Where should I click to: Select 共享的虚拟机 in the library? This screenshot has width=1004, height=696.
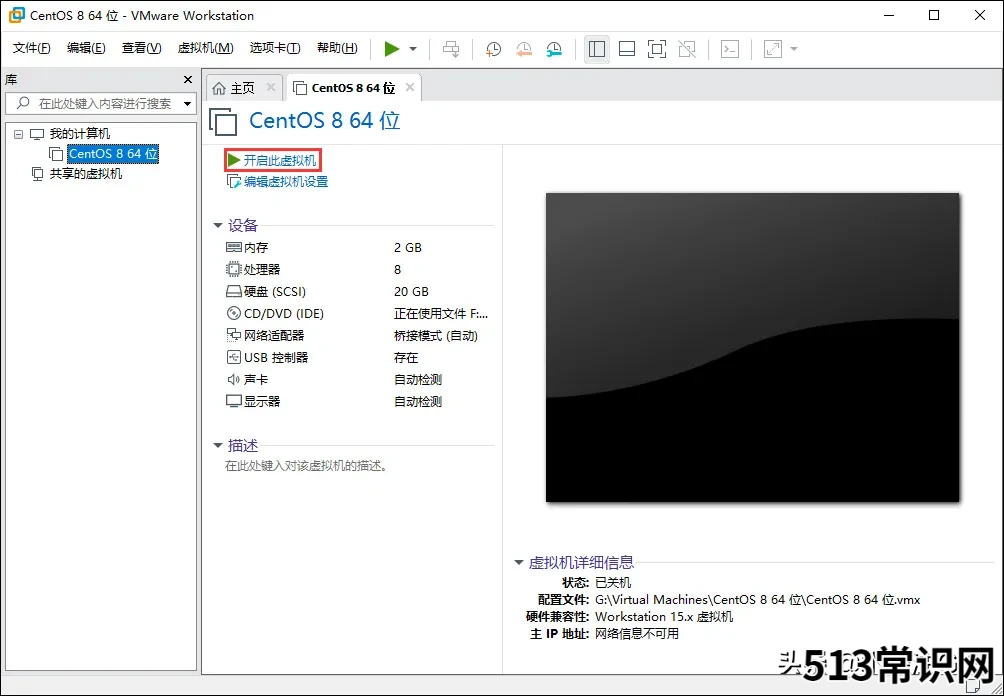(86, 174)
